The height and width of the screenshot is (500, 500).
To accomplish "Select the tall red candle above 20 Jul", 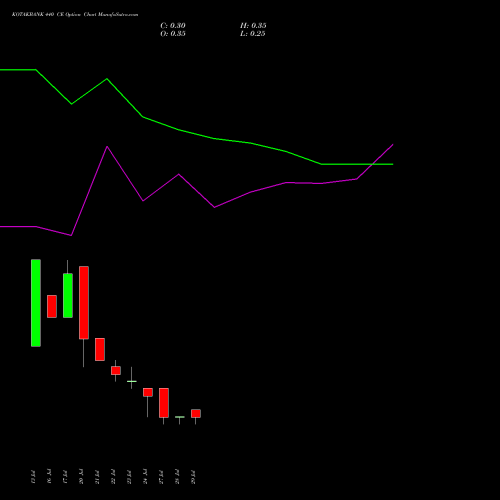I will 84,303.
